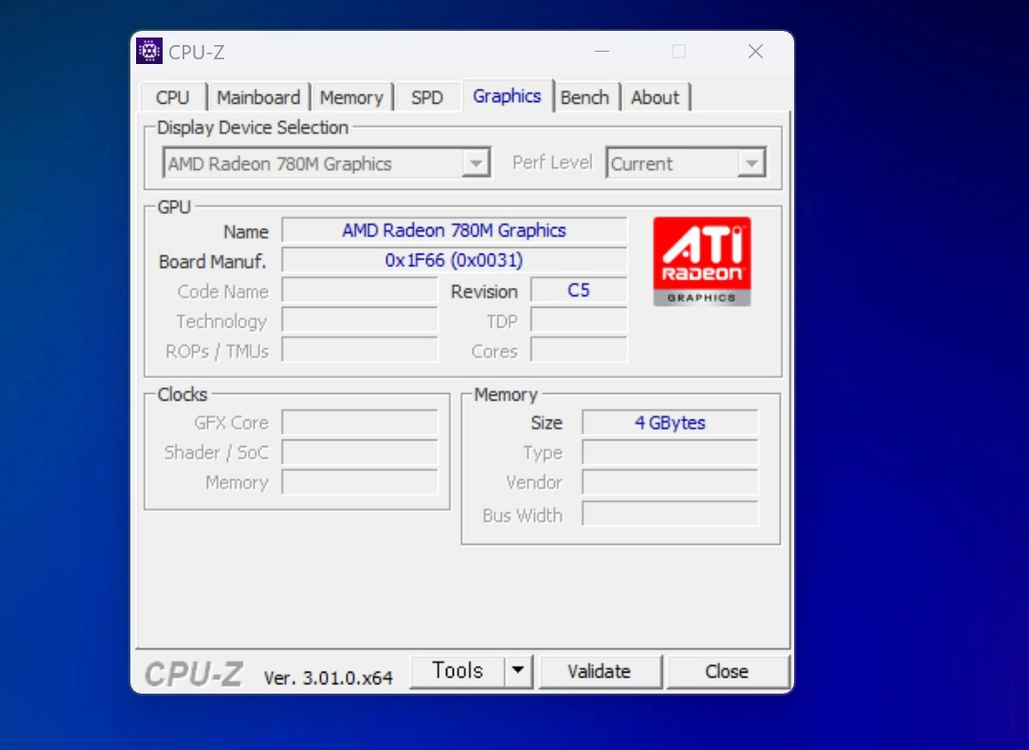Switch to the CPU tab
Image resolution: width=1029 pixels, height=750 pixels.
173,97
